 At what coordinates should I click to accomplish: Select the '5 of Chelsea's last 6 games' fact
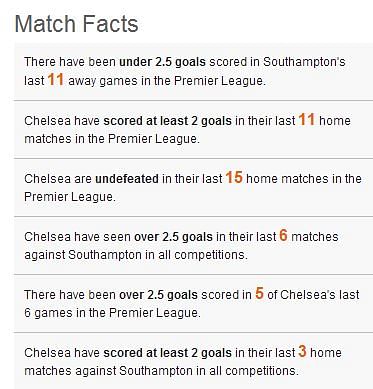(x=193, y=303)
